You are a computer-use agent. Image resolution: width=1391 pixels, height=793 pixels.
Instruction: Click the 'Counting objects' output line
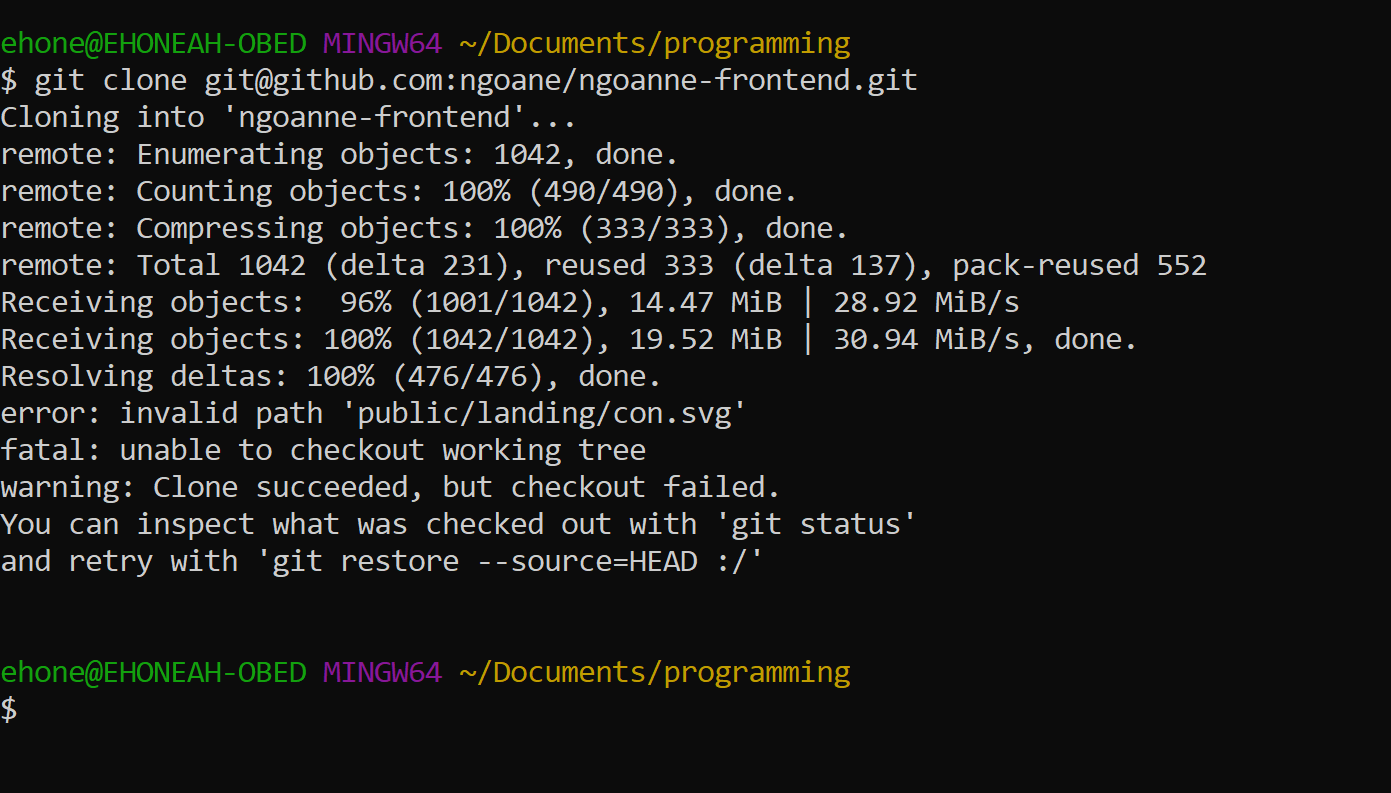coord(399,191)
